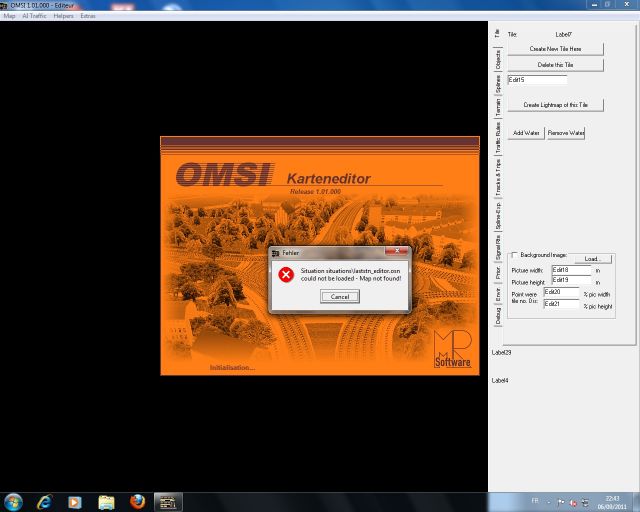Open the AI Traffic menu

point(34,16)
